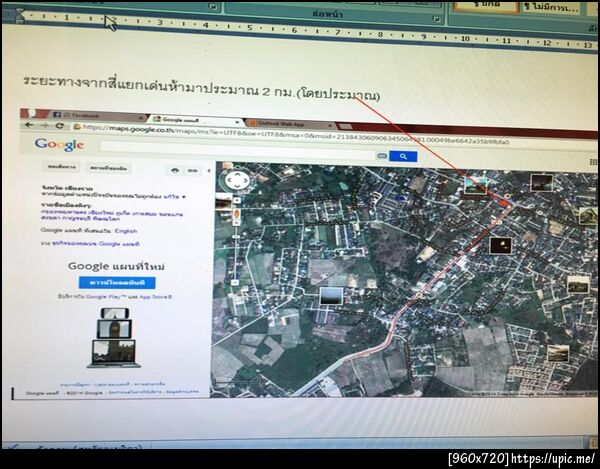
Task: Switch to the Facebook browser tab
Action: pos(98,116)
